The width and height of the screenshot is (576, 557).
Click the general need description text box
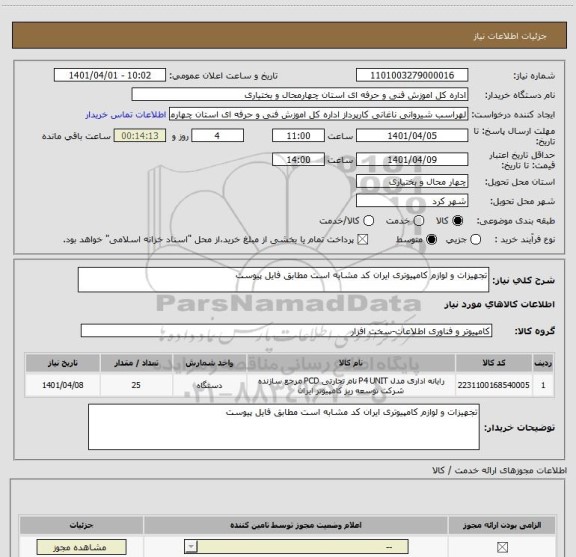point(283,280)
